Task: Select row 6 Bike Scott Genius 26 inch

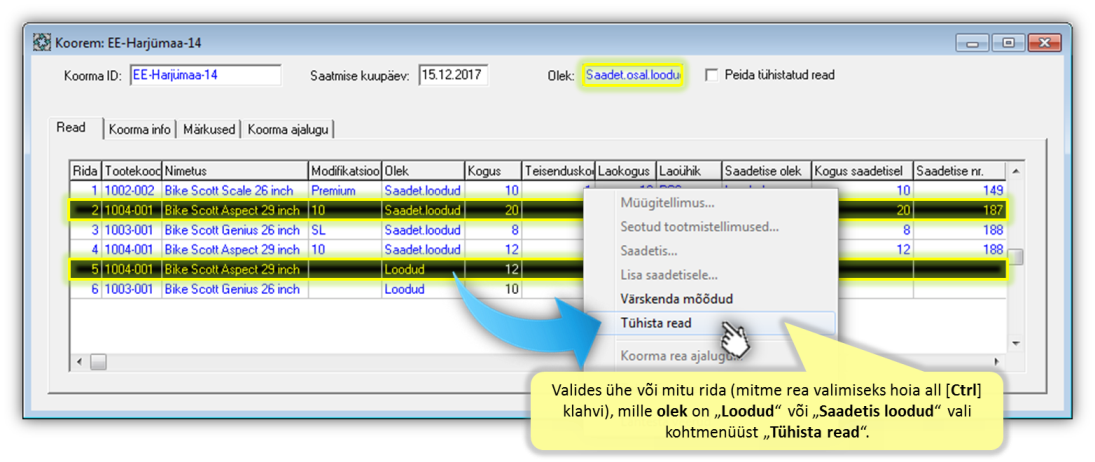Action: tap(230, 289)
